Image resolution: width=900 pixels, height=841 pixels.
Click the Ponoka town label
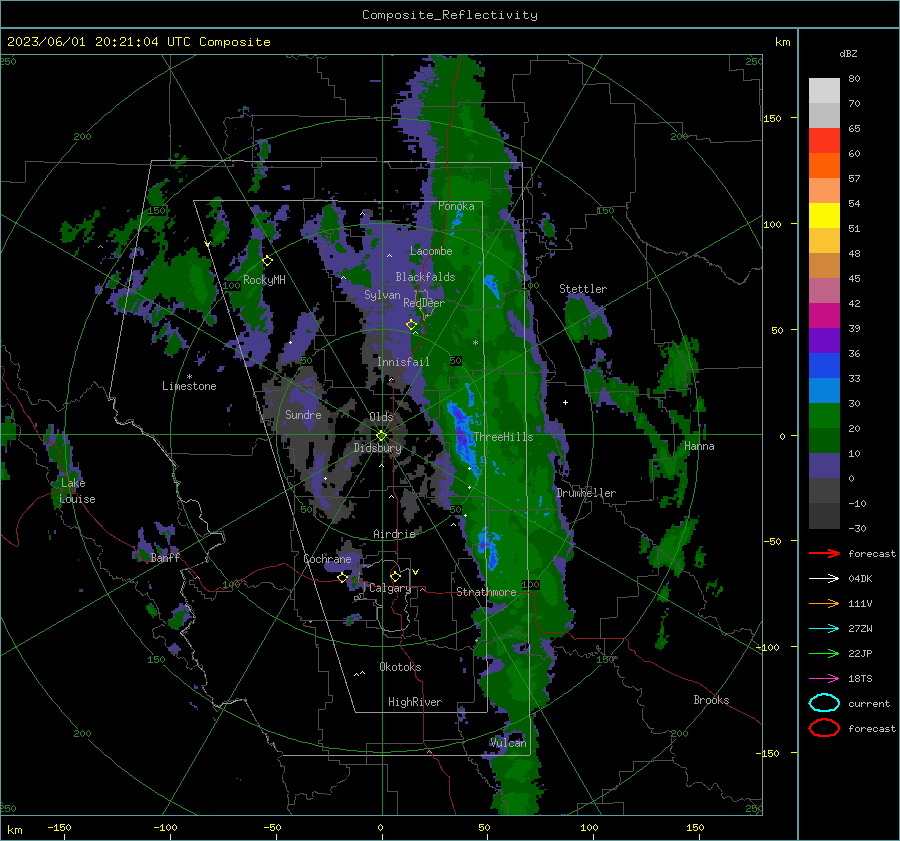coord(456,206)
